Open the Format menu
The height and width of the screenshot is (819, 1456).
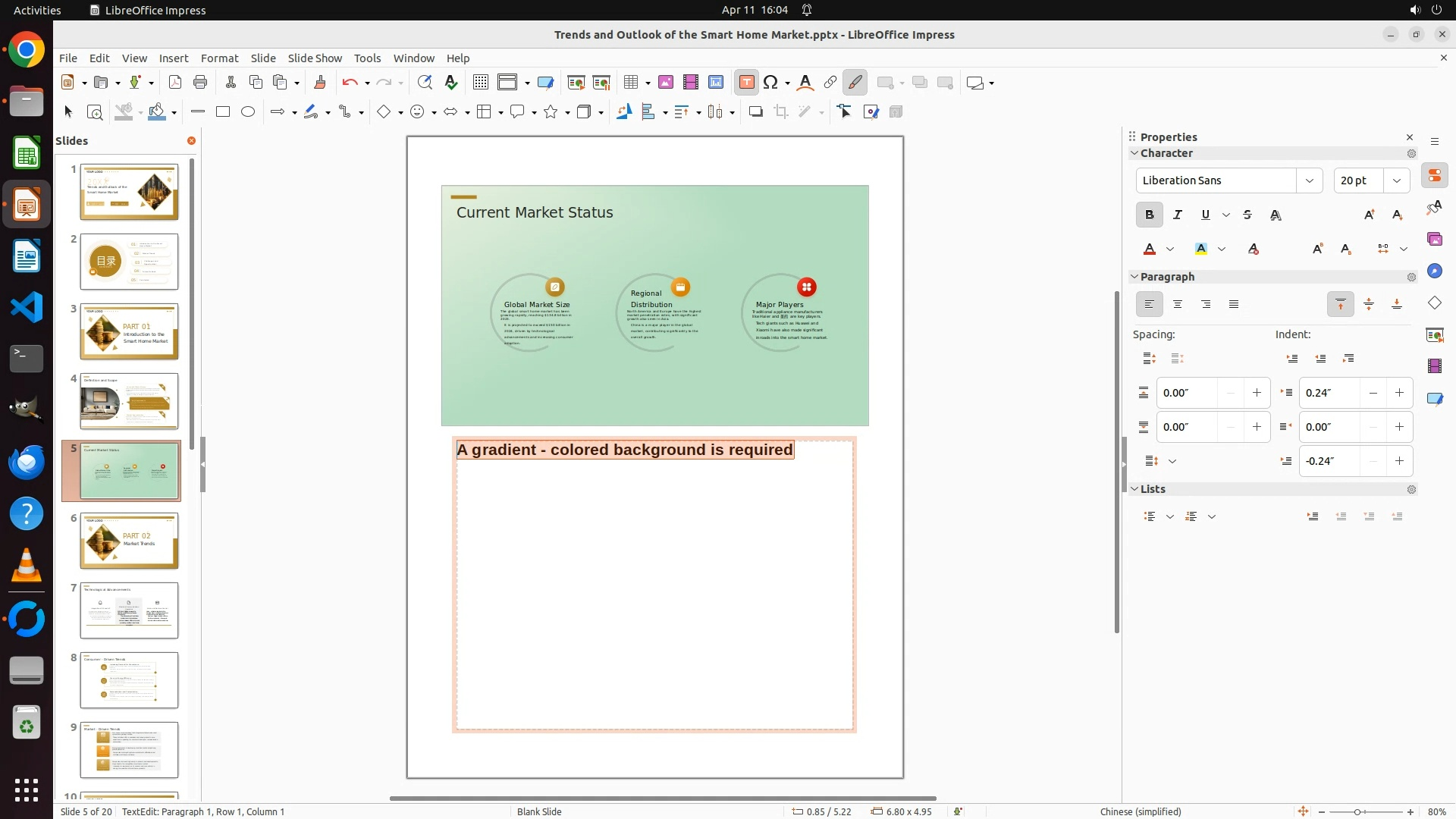click(x=219, y=58)
